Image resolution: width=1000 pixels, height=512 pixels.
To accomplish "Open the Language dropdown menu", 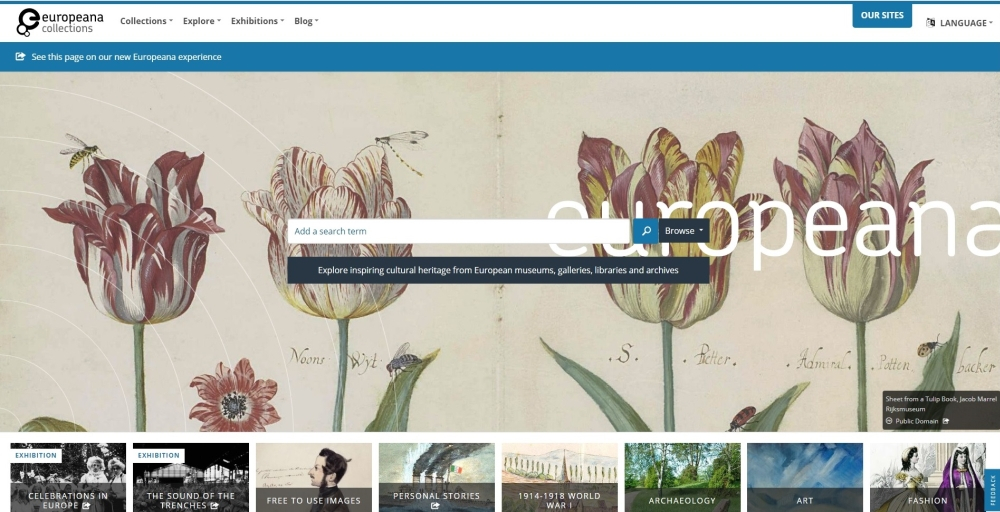I will pos(959,23).
